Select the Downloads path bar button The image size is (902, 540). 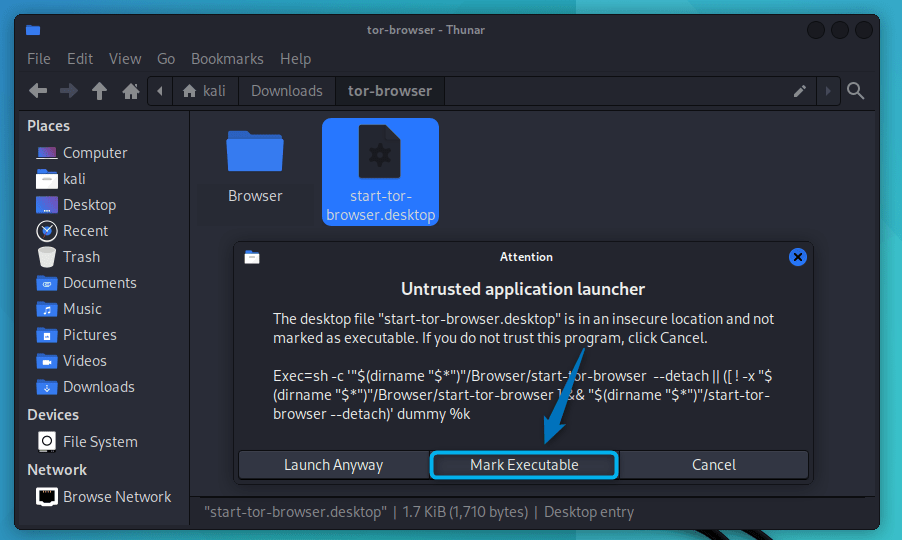point(286,91)
